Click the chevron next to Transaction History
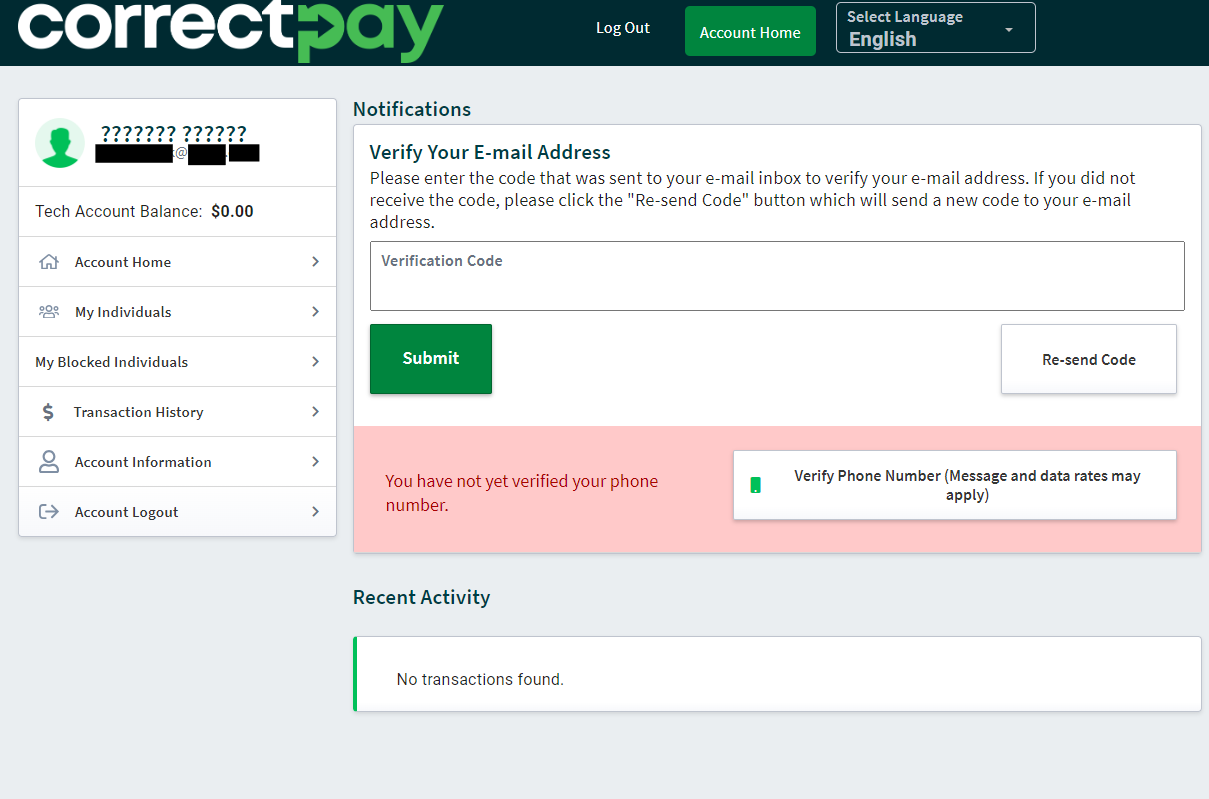 coord(315,412)
